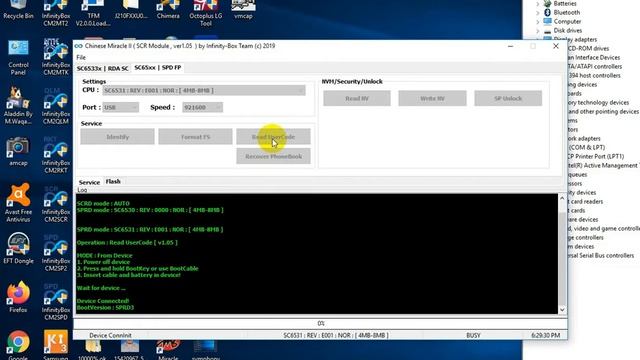
Task: Click the SP Unlock button
Action: pyautogui.click(x=508, y=98)
